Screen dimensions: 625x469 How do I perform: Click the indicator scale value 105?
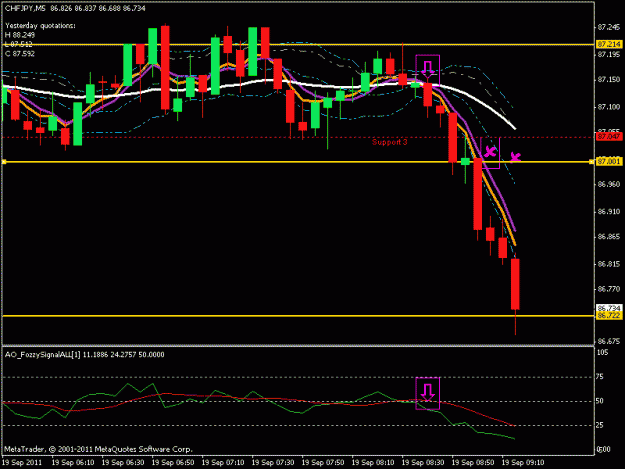(x=603, y=352)
